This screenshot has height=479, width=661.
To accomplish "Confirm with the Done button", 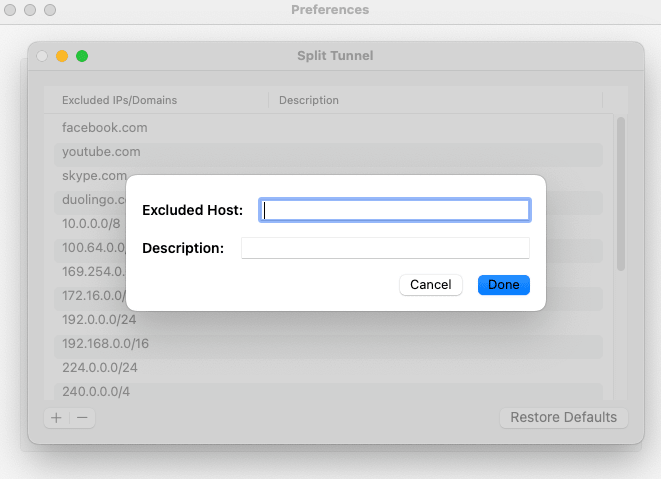I will [x=504, y=285].
